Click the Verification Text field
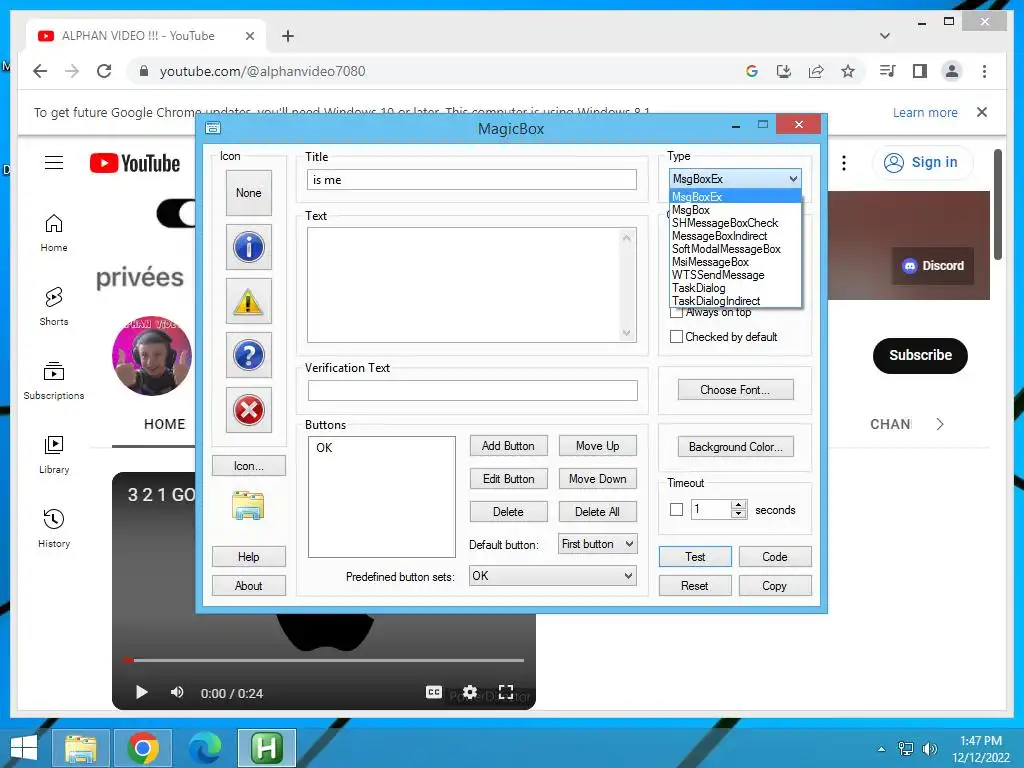This screenshot has height=768, width=1024. 473,391
